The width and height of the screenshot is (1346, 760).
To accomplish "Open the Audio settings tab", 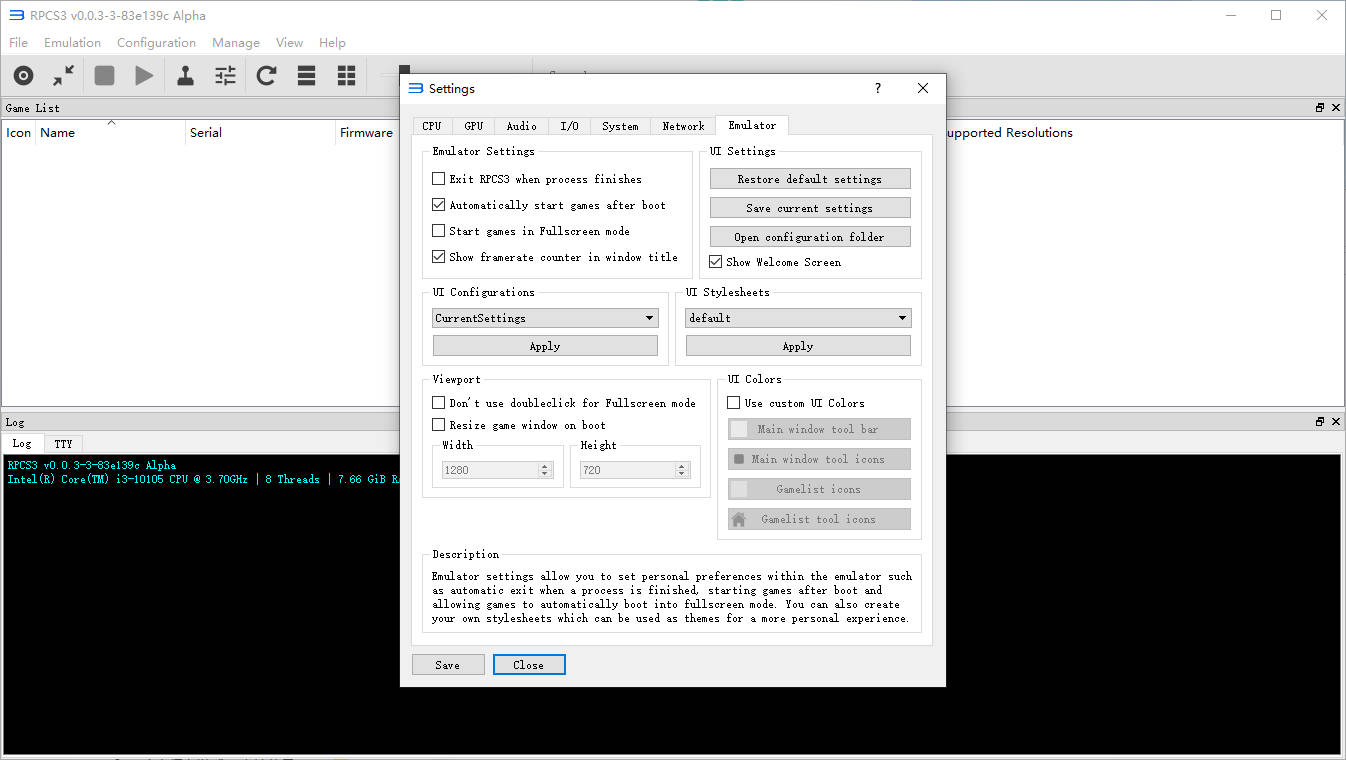I will coord(521,126).
